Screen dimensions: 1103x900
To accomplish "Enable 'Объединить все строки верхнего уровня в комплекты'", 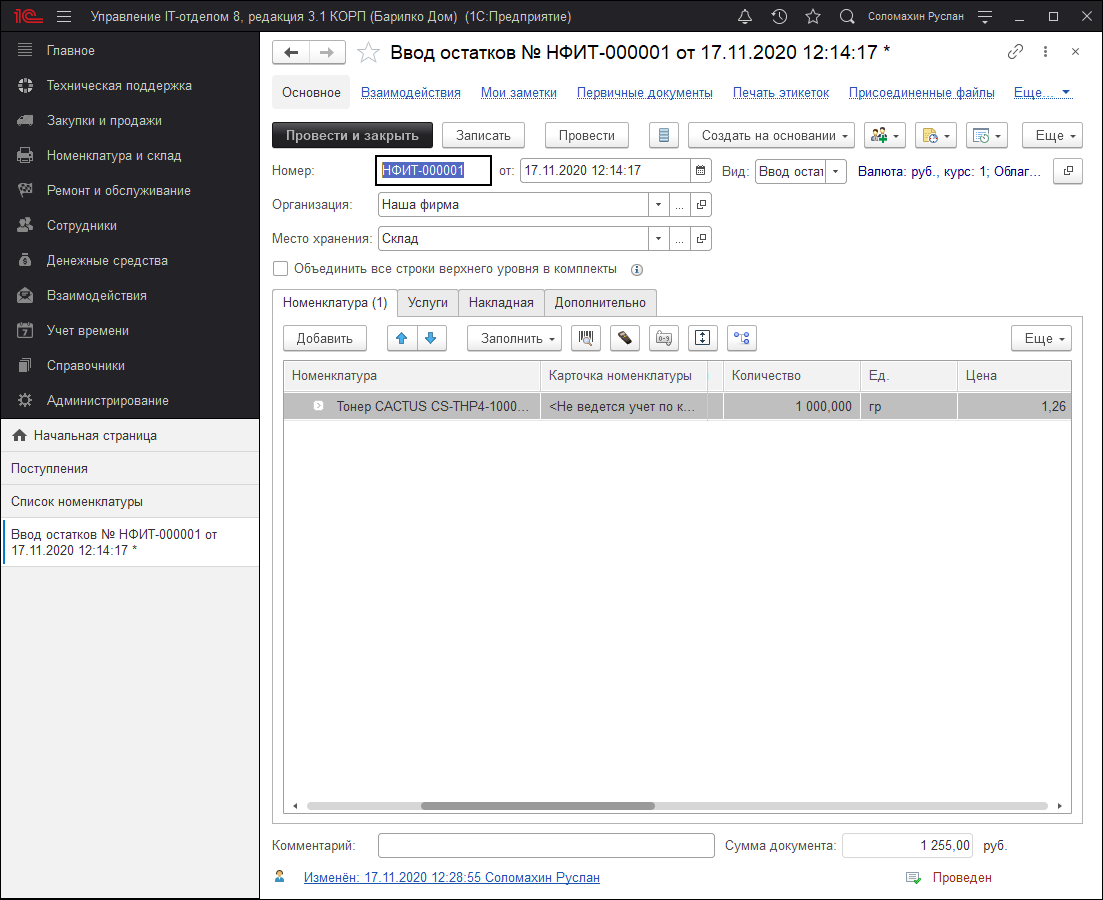I will [281, 269].
